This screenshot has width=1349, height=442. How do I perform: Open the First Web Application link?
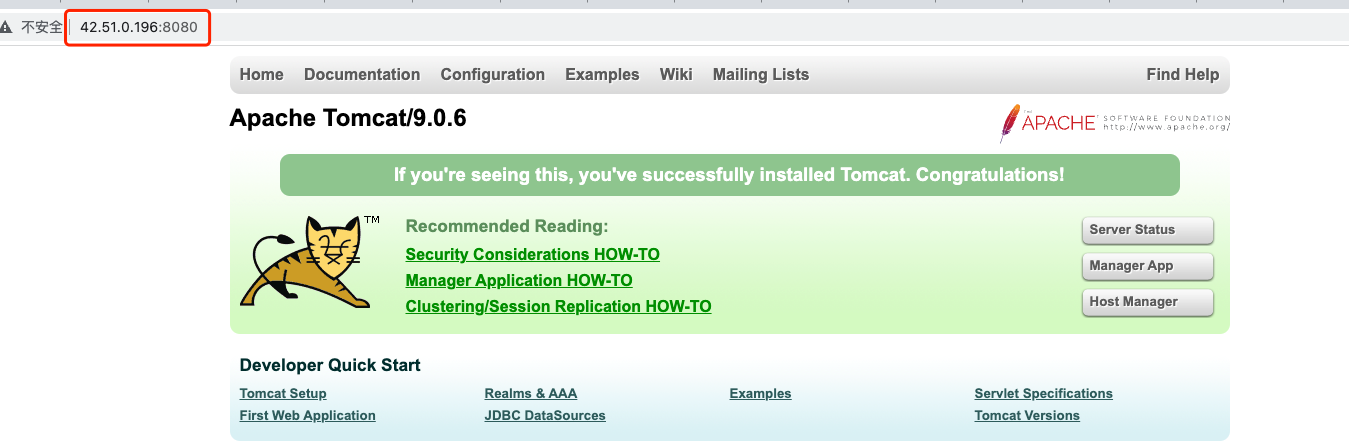coord(308,415)
